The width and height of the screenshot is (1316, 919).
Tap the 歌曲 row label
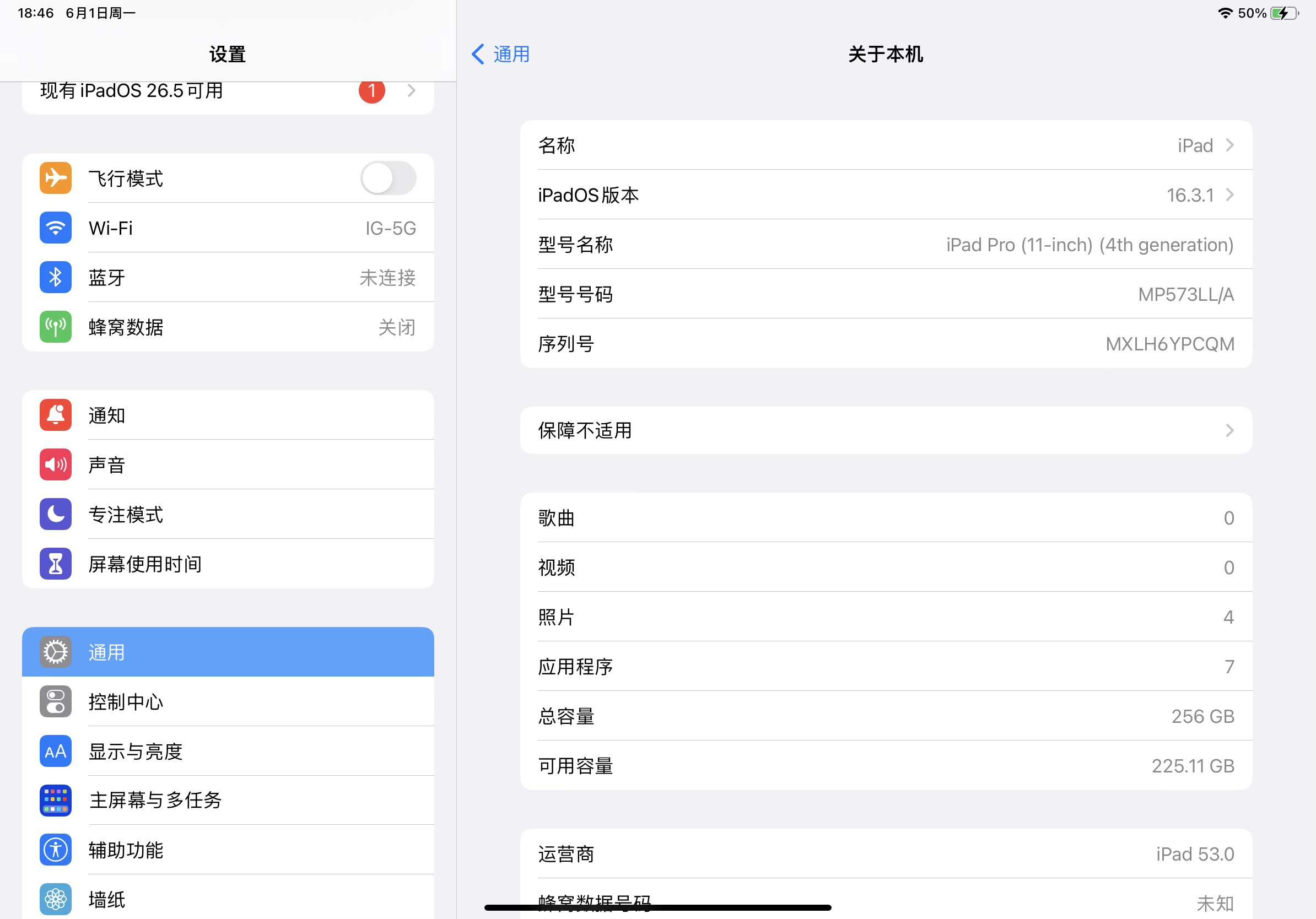[557, 518]
